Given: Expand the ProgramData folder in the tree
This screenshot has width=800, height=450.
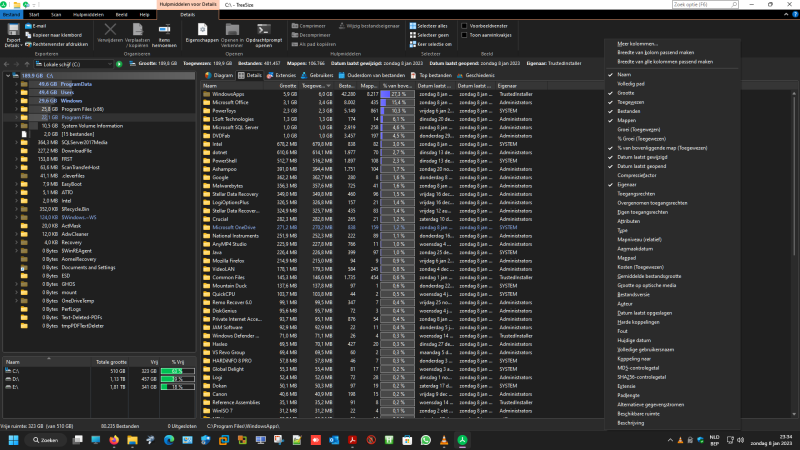Looking at the screenshot, I should [18, 85].
